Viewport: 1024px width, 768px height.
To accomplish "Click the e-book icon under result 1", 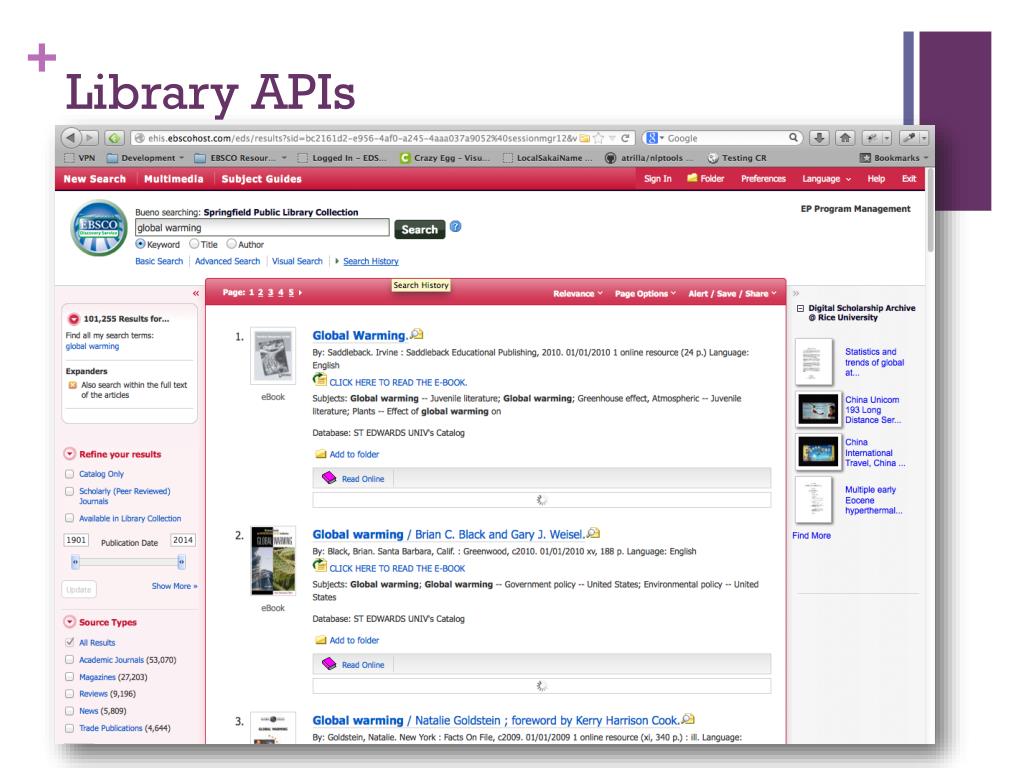I will coord(319,380).
